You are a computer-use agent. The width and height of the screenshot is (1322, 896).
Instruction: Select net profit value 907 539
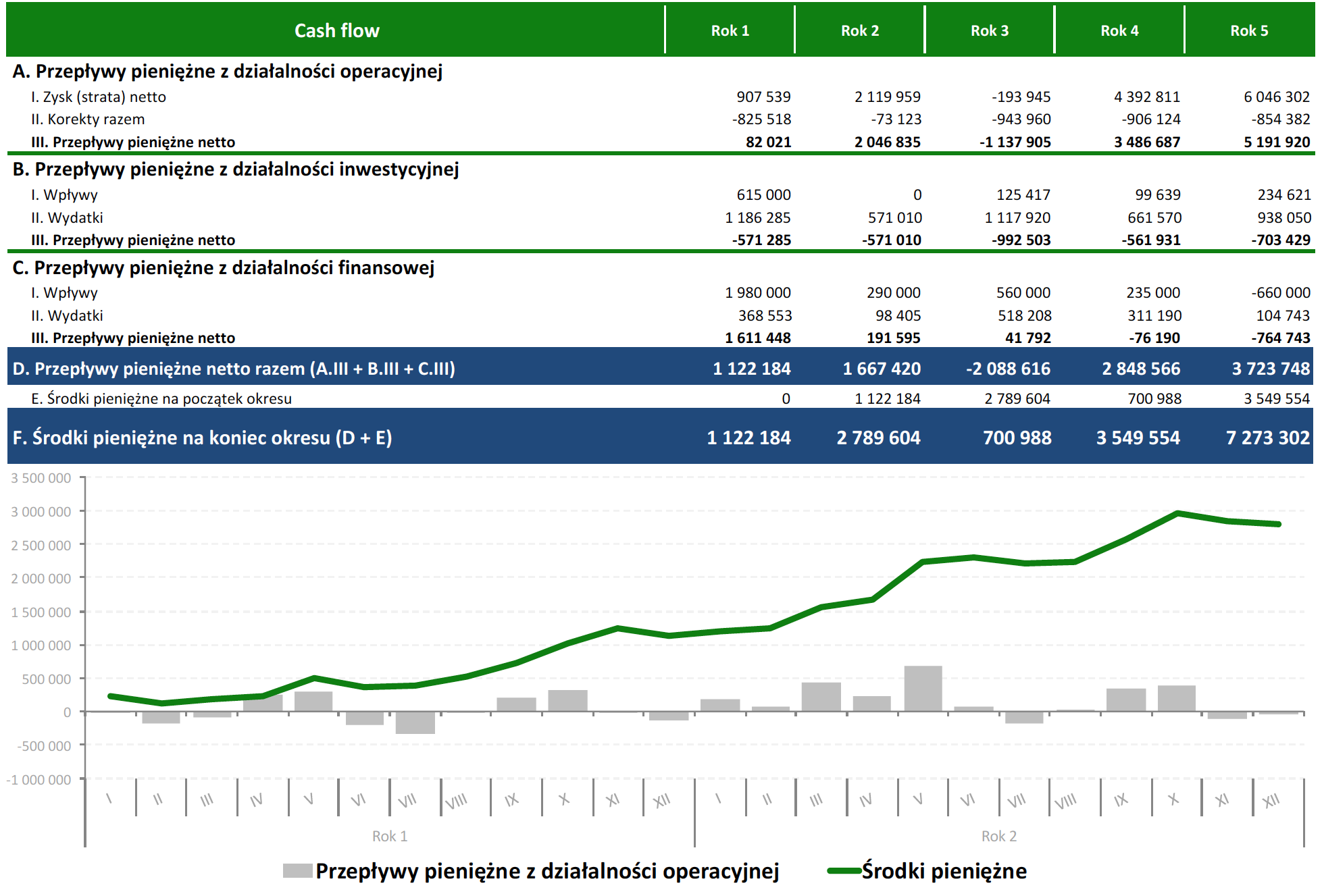(x=763, y=97)
